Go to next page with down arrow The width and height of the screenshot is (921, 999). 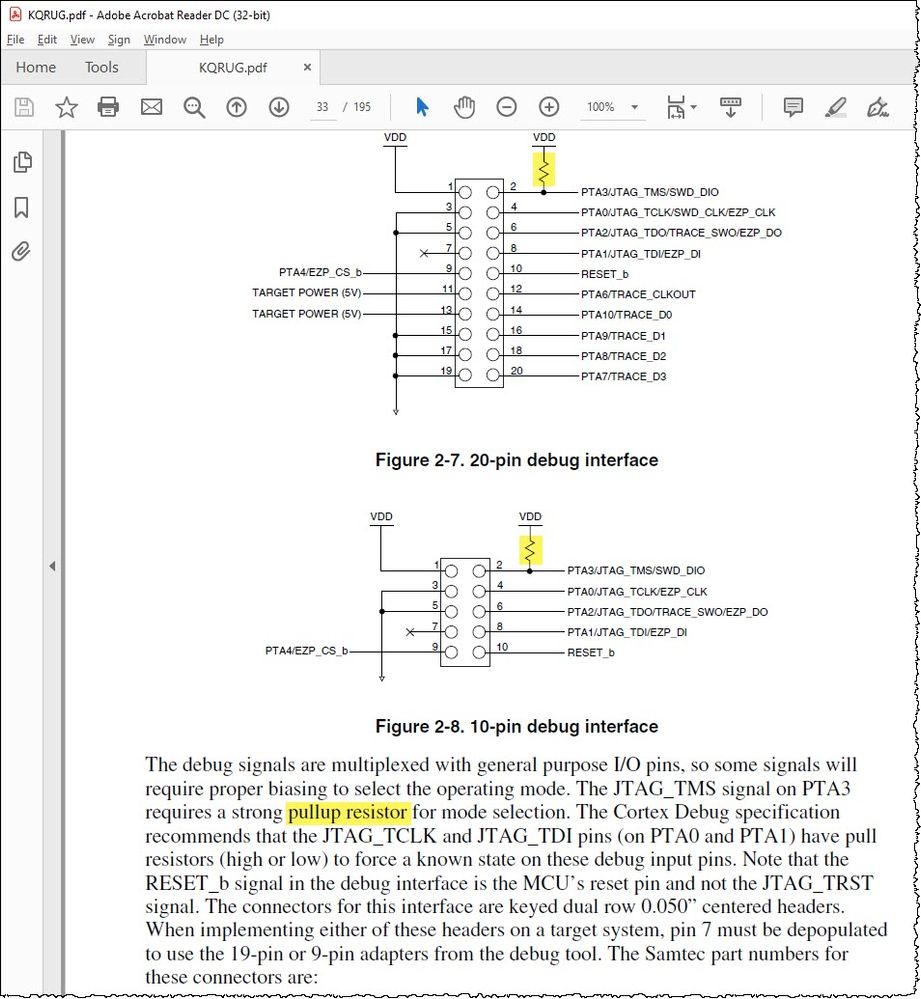(x=279, y=107)
